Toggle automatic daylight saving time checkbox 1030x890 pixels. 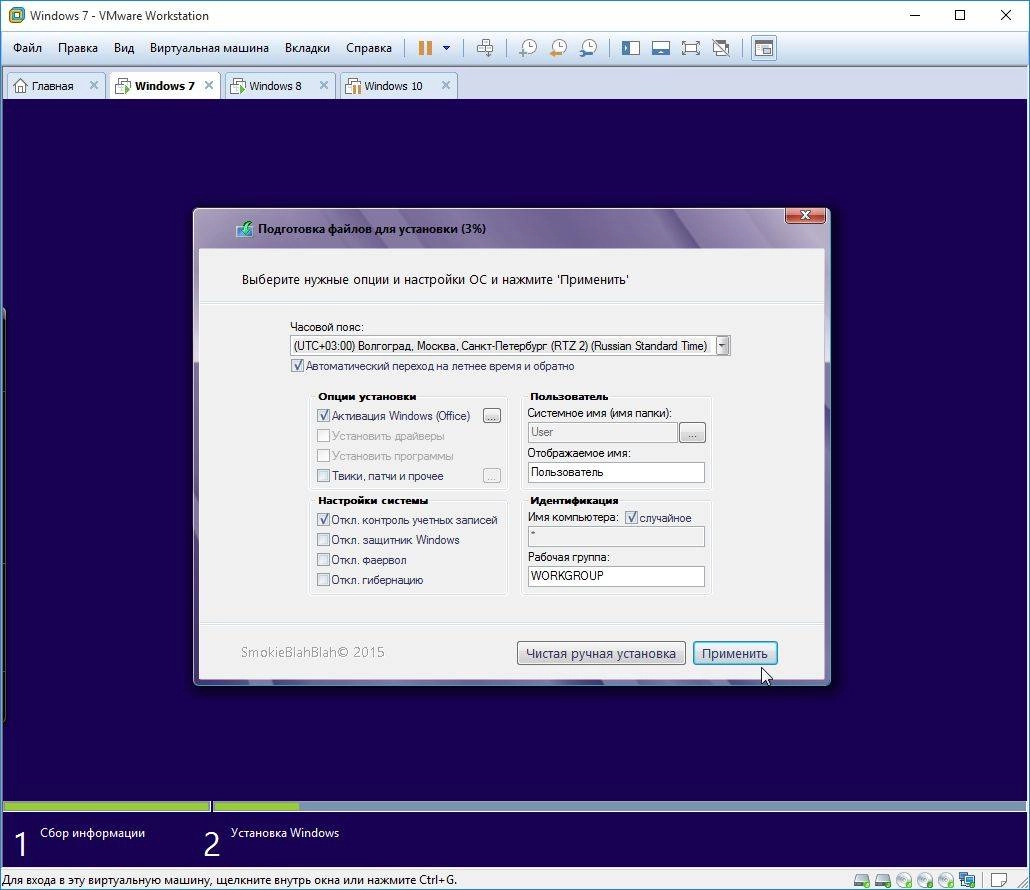[298, 366]
